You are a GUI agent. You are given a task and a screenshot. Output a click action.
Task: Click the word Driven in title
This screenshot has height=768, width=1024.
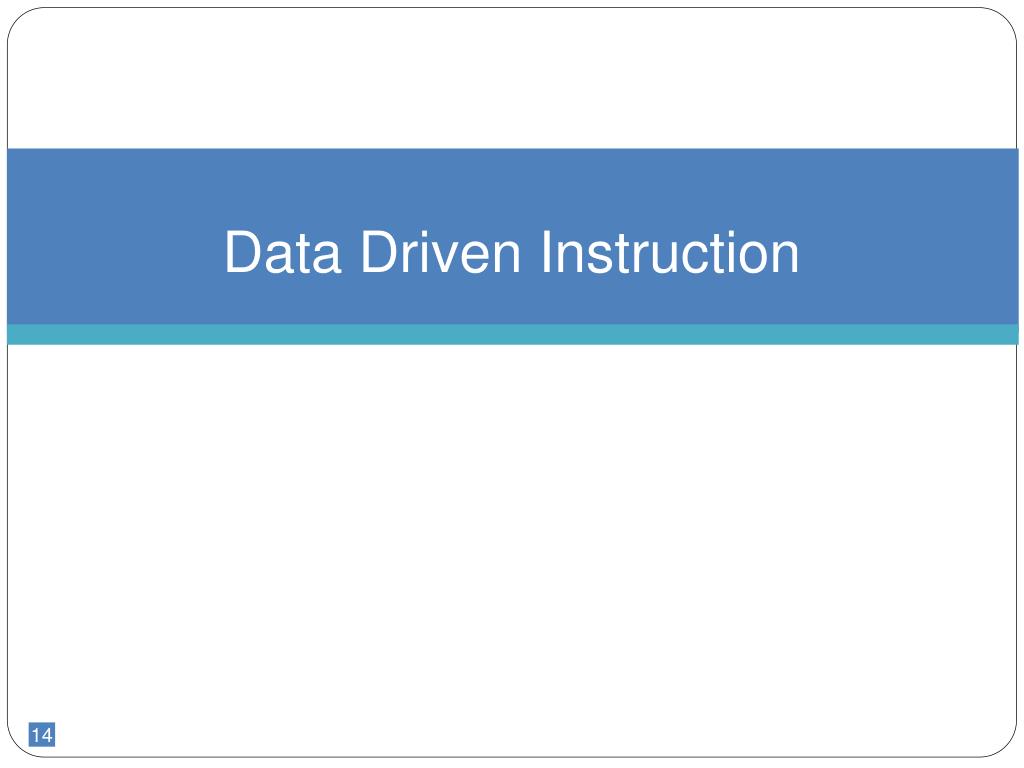[x=440, y=252]
